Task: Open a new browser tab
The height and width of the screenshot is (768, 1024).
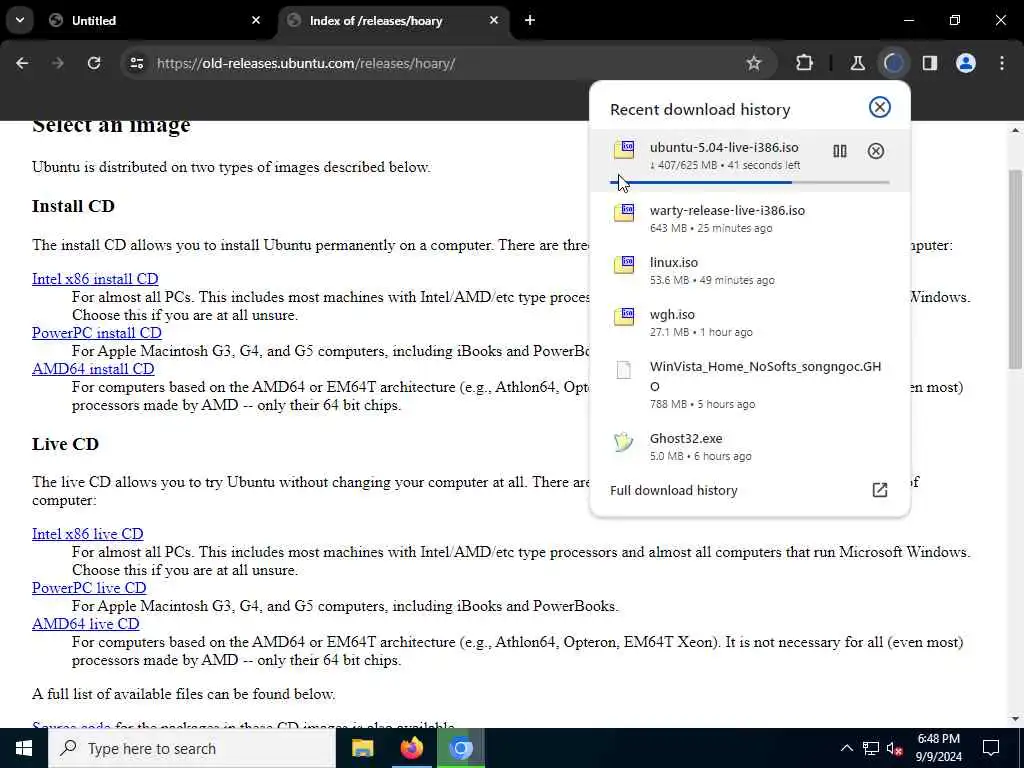Action: (x=530, y=20)
